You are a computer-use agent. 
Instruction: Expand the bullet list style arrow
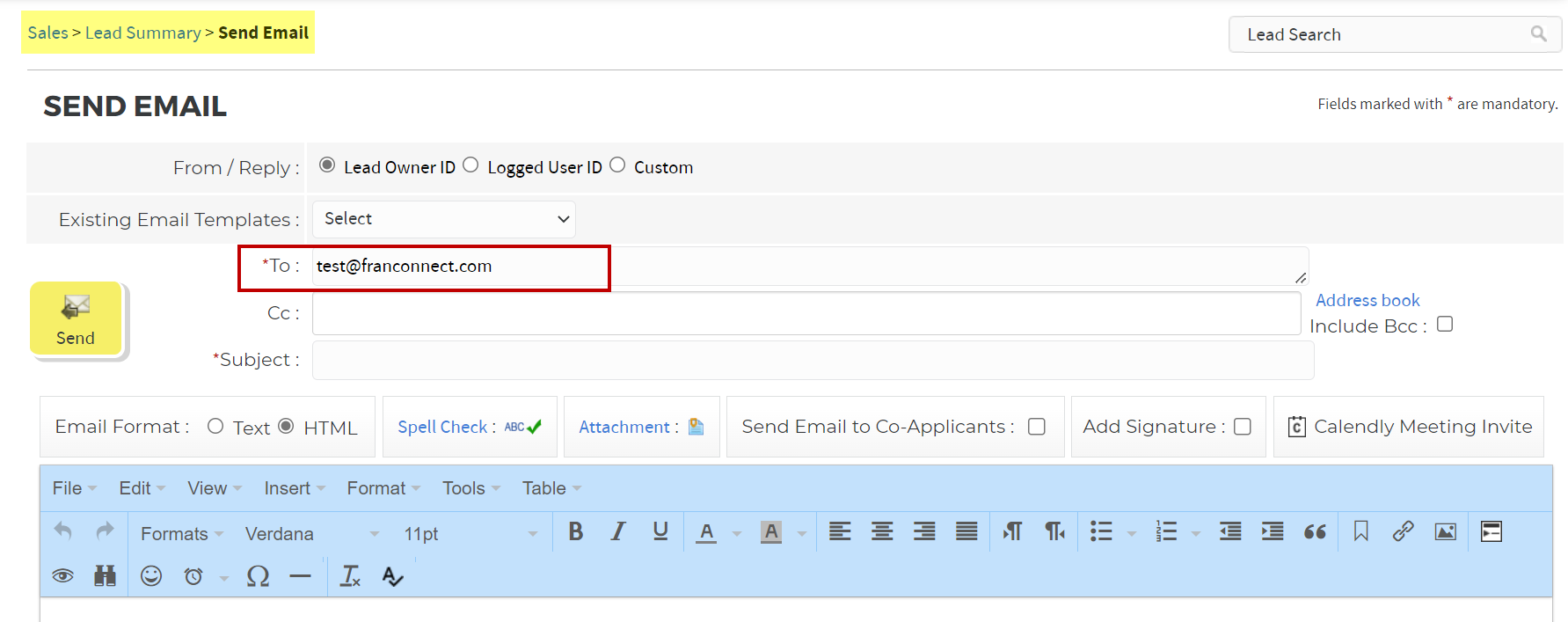pyautogui.click(x=1132, y=533)
